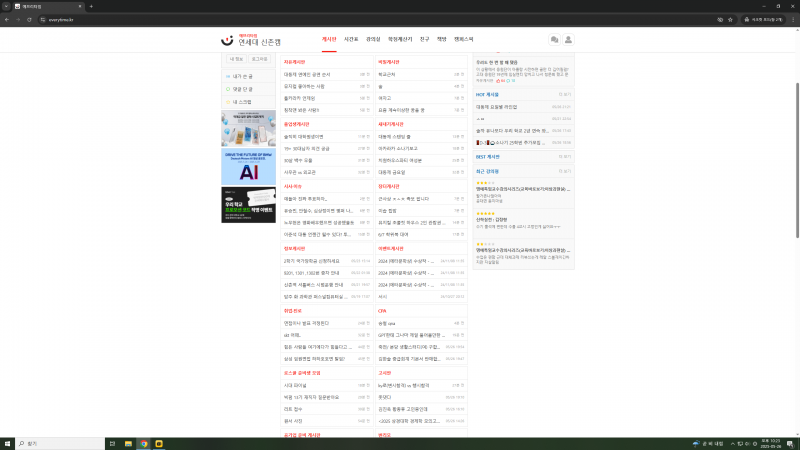800x450 pixels.
Task: Click the Chrome icon on the taskbar
Action: pyautogui.click(x=144, y=444)
